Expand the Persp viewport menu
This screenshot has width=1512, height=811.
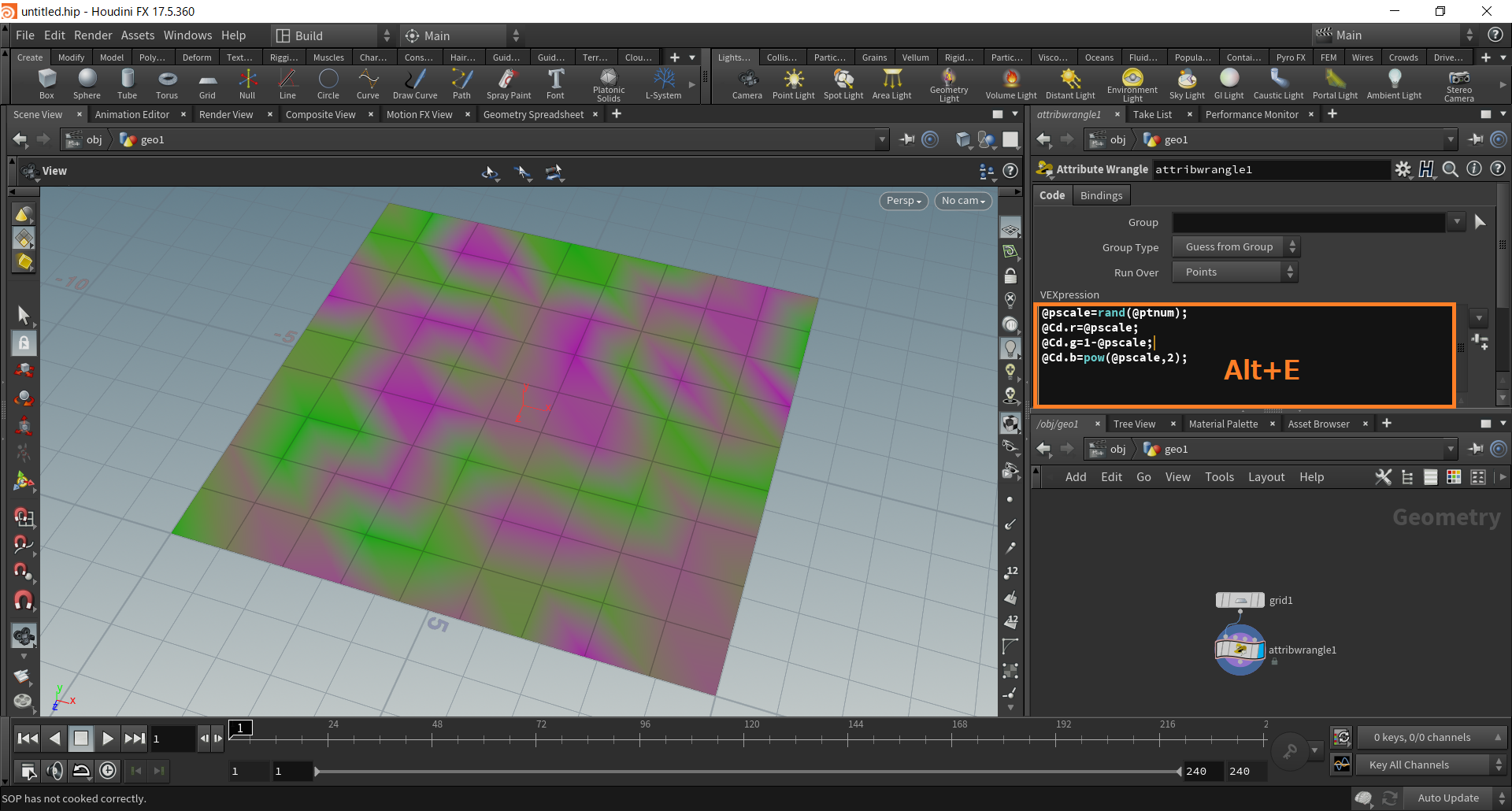coord(903,201)
